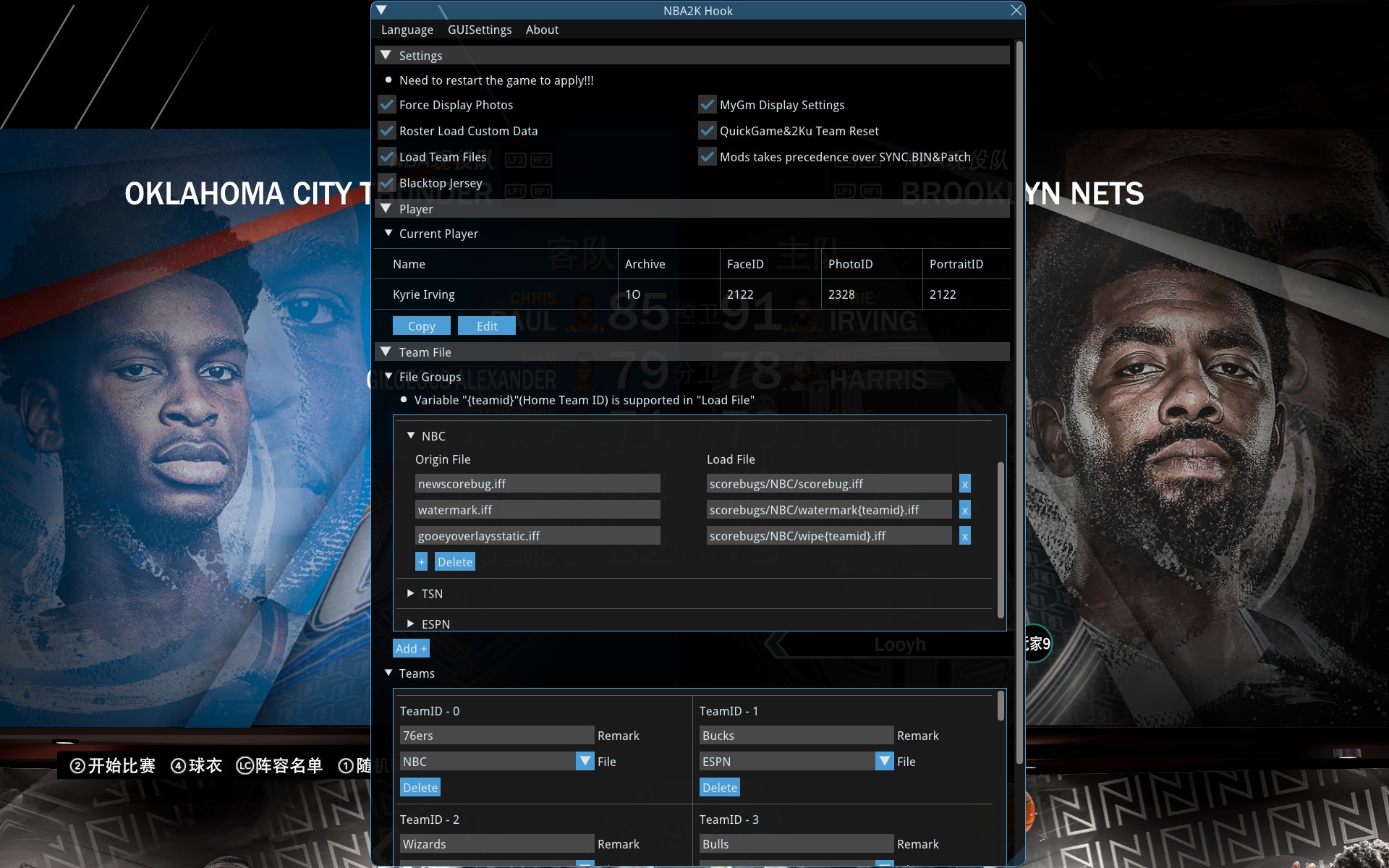1389x868 pixels.
Task: Remove the watermark{teamid}.iff load file row
Action: 964,510
